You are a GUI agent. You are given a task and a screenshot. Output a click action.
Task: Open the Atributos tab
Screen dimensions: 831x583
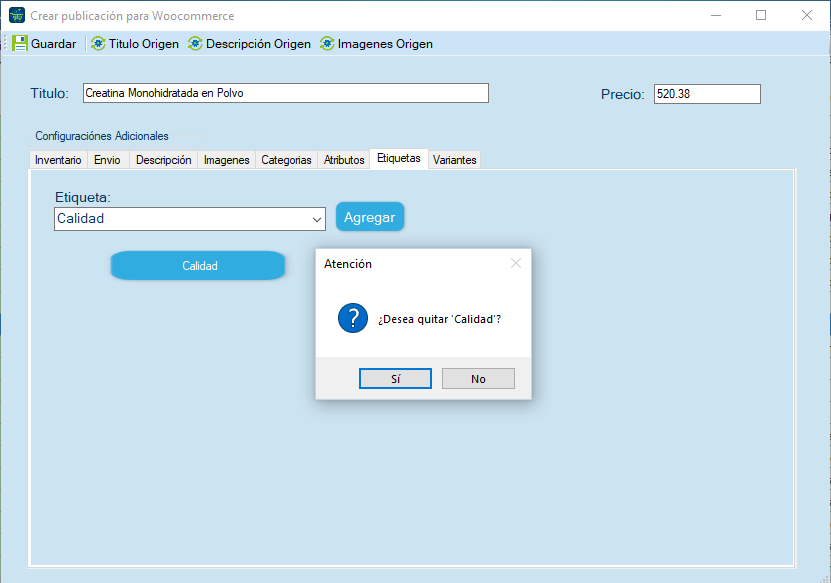[344, 160]
